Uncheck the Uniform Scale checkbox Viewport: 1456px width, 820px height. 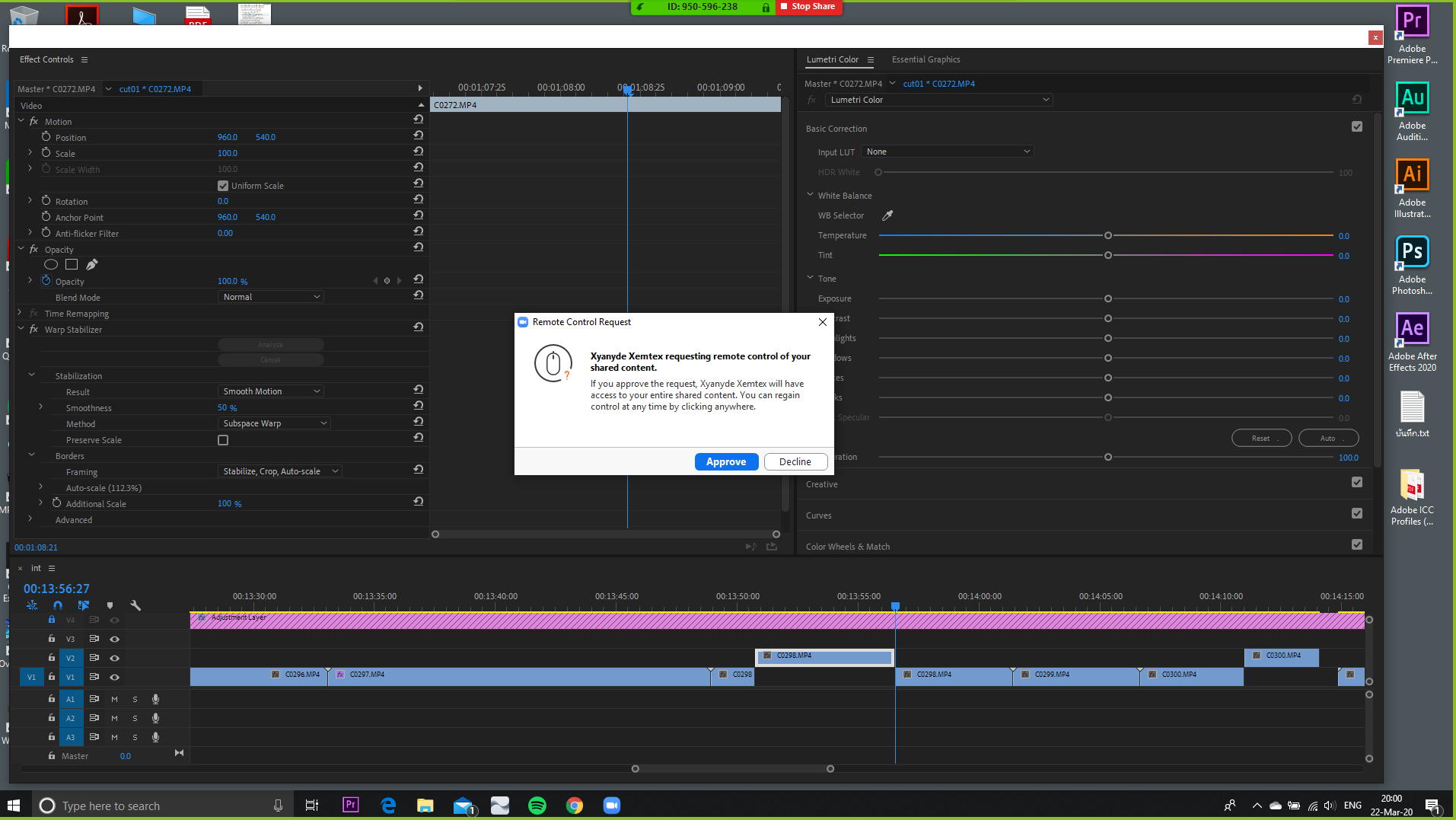tap(223, 186)
